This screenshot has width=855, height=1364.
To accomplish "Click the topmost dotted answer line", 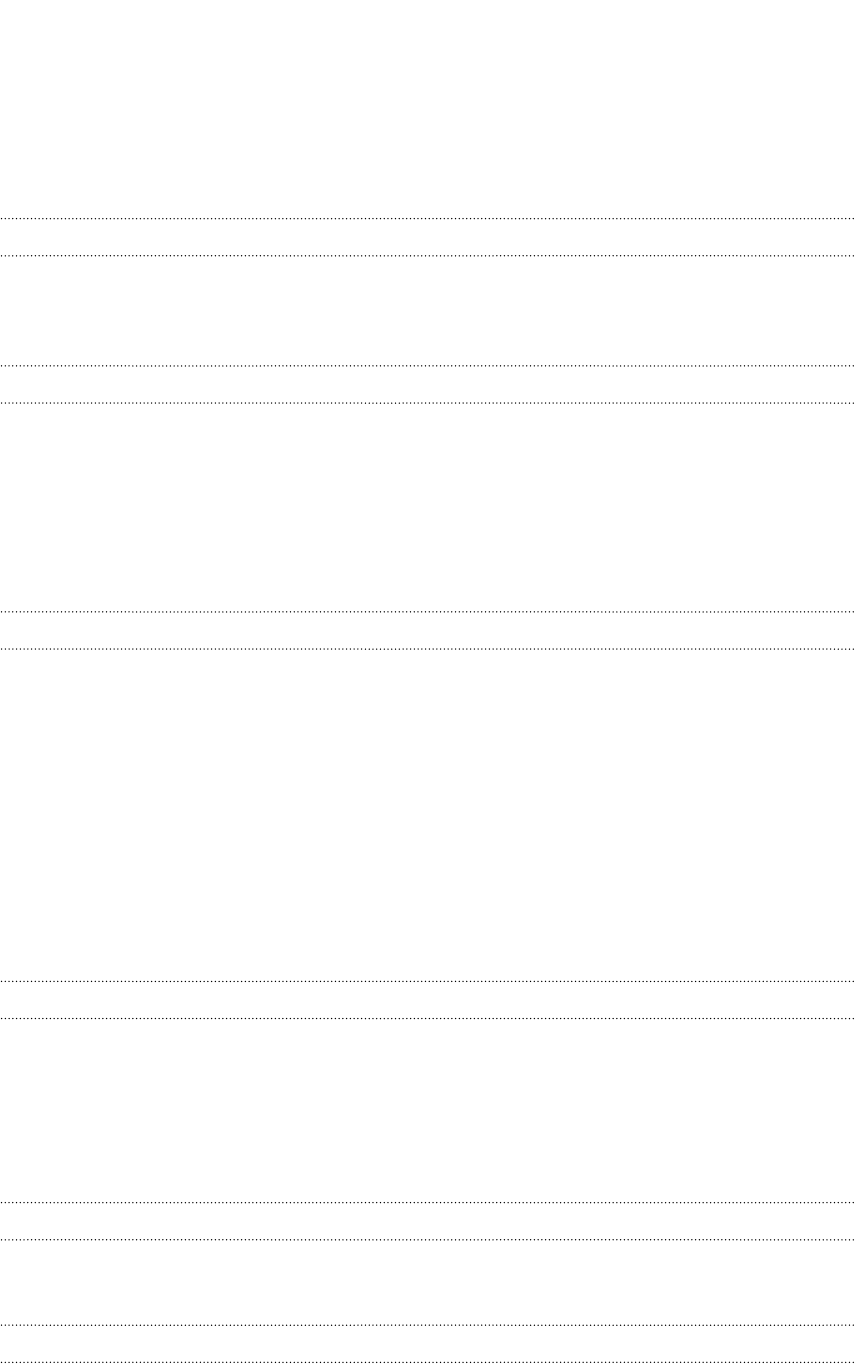I will 427,217.
